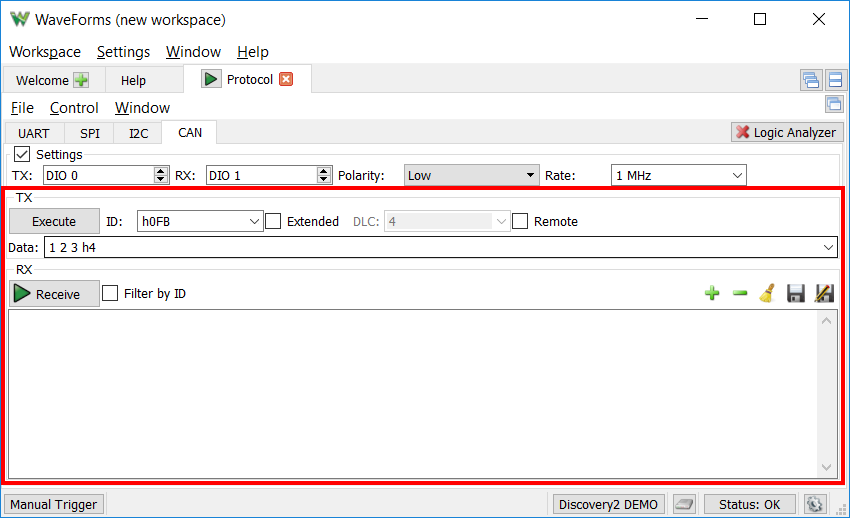Viewport: 850px width, 518px height.
Task: Expand the Data field dropdown arrow
Action: coord(828,247)
